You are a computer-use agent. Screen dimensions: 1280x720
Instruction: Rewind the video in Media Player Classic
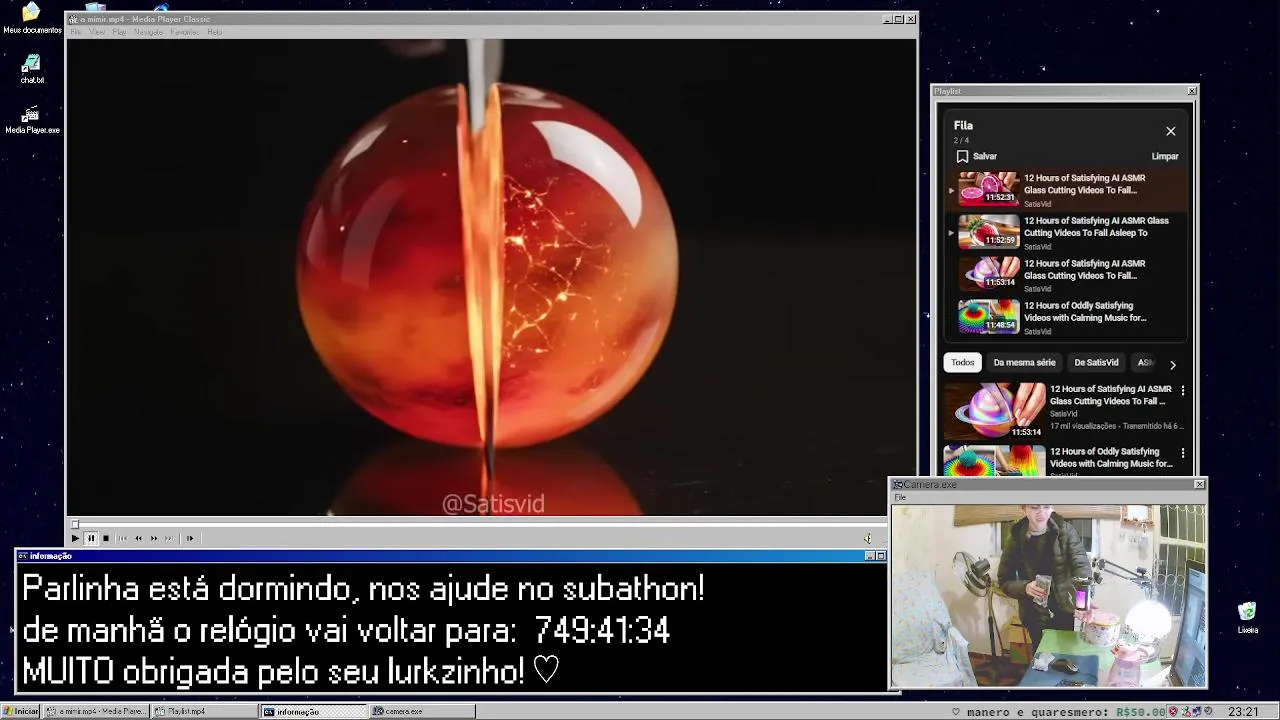(138, 538)
